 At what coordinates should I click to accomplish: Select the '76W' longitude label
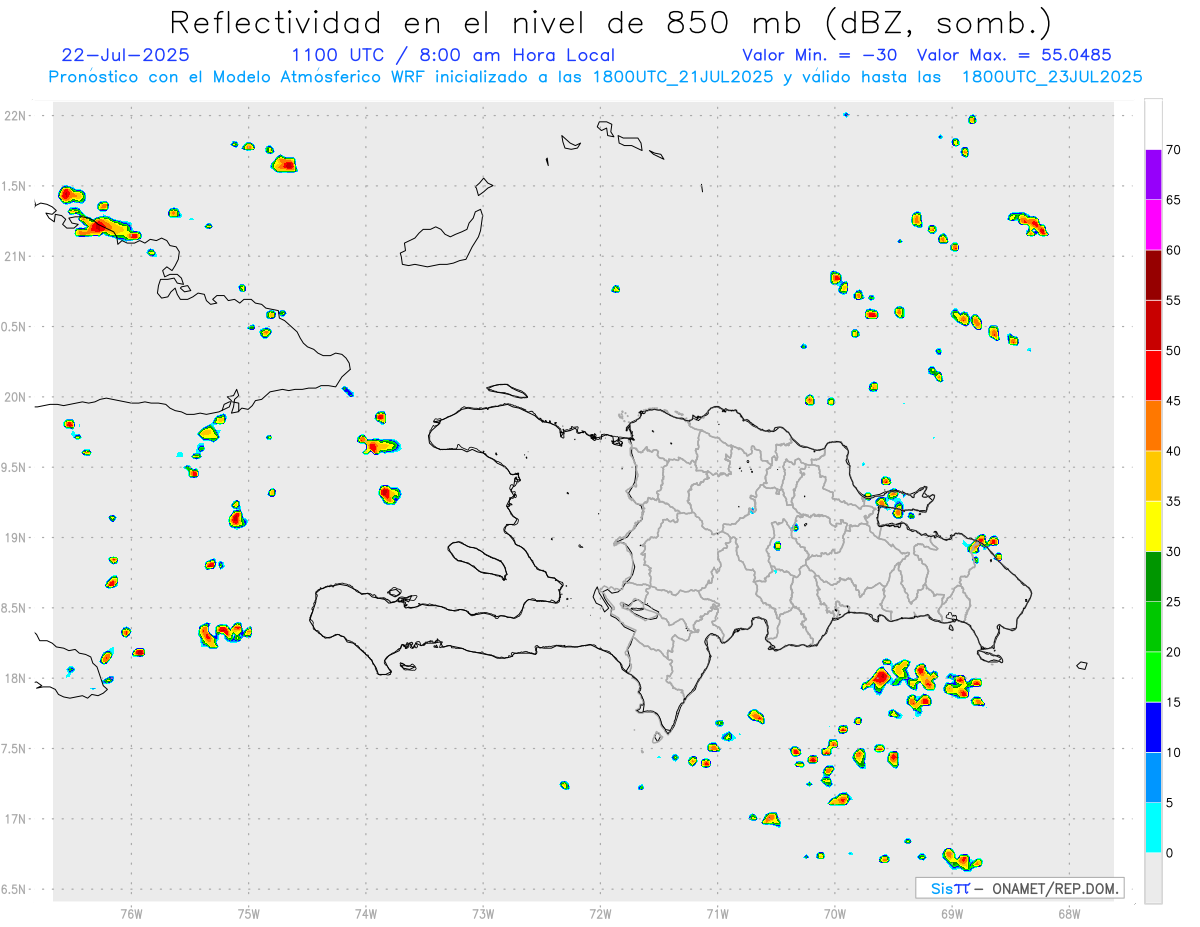click(131, 913)
